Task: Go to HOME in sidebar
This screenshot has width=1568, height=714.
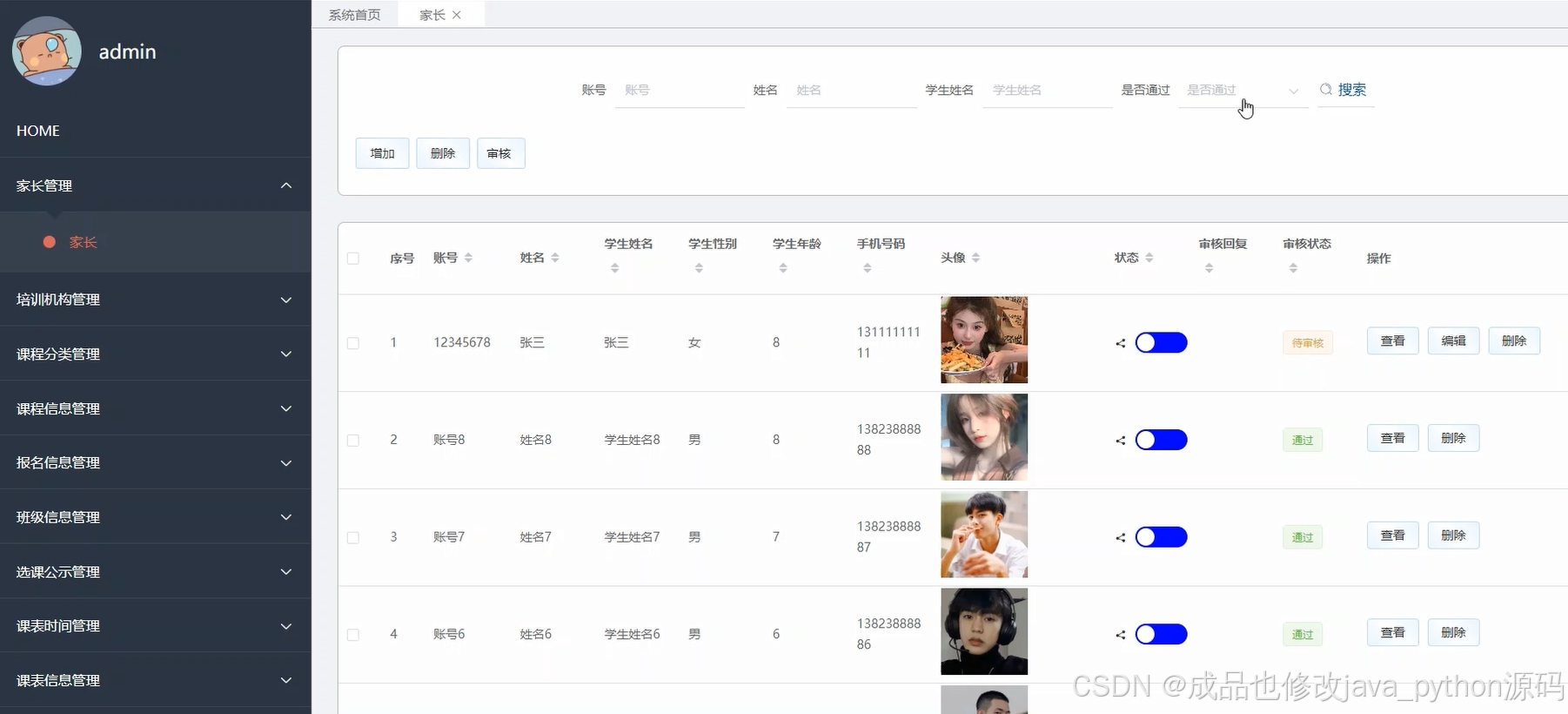Action: 156,131
